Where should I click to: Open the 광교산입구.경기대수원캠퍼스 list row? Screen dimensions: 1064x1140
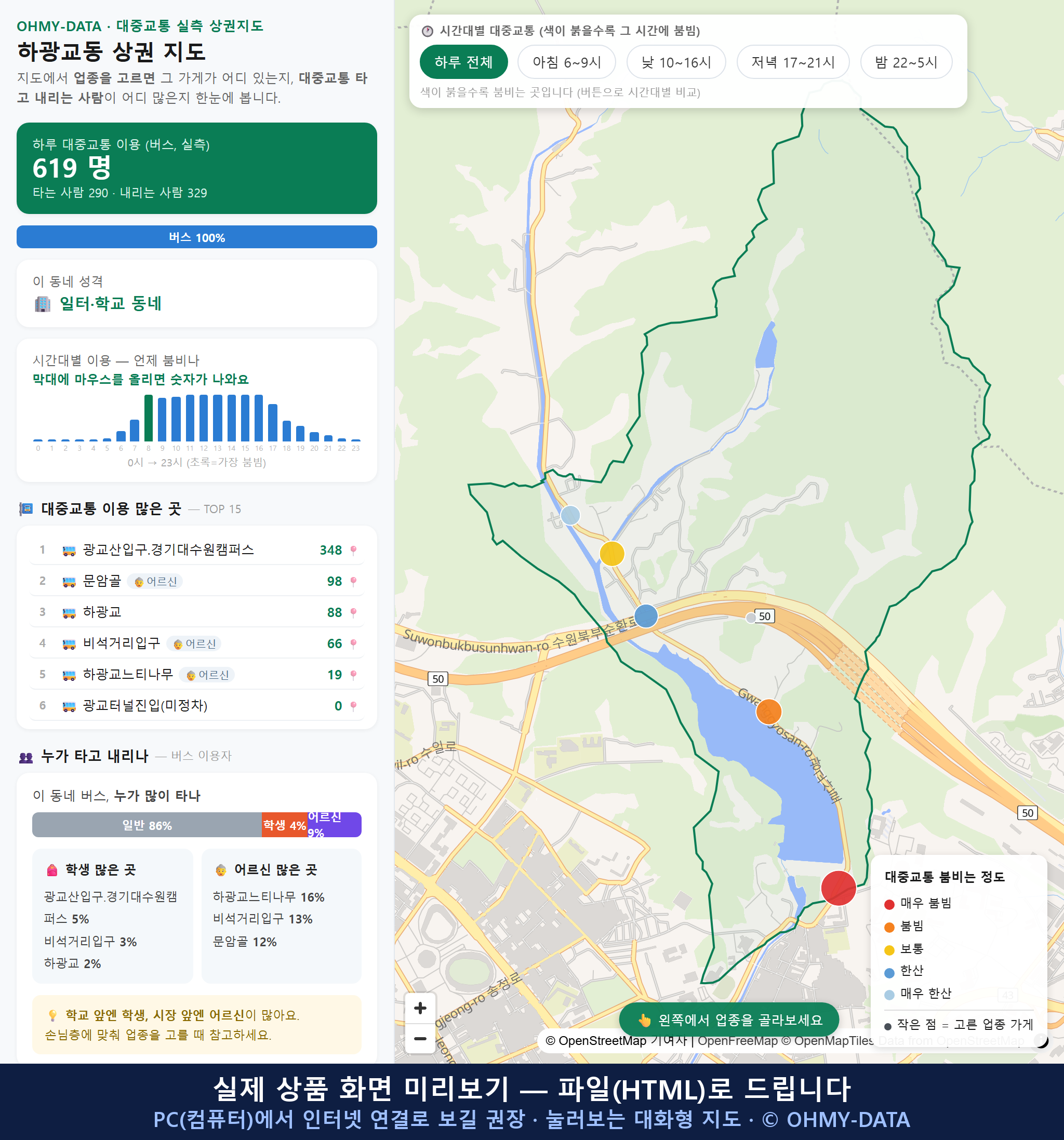tap(196, 550)
